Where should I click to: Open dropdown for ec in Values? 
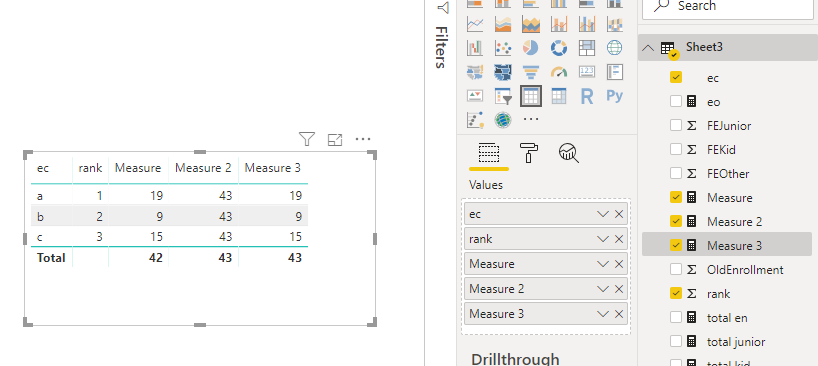tap(603, 214)
